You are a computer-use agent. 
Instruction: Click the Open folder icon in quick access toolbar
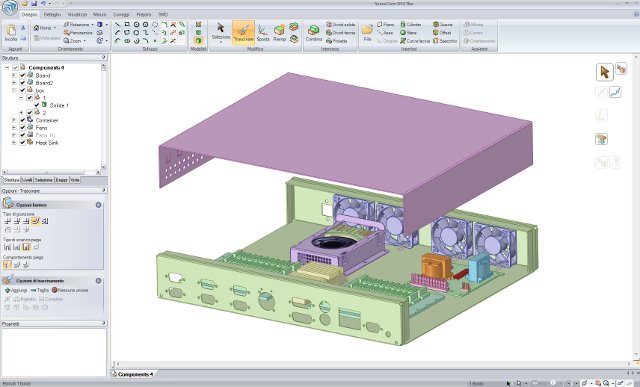coord(25,3)
